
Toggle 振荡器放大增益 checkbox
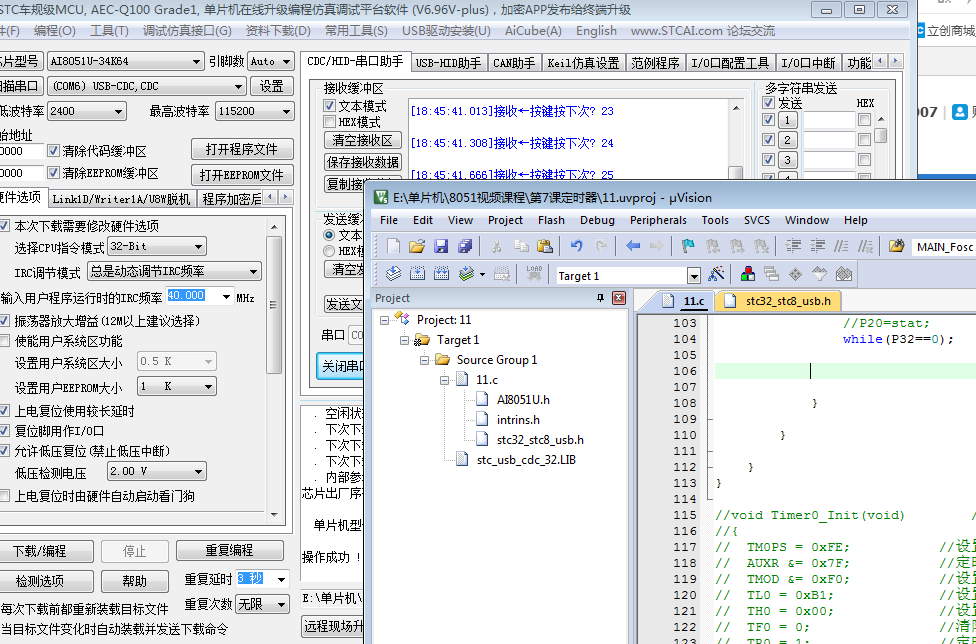tap(4, 321)
